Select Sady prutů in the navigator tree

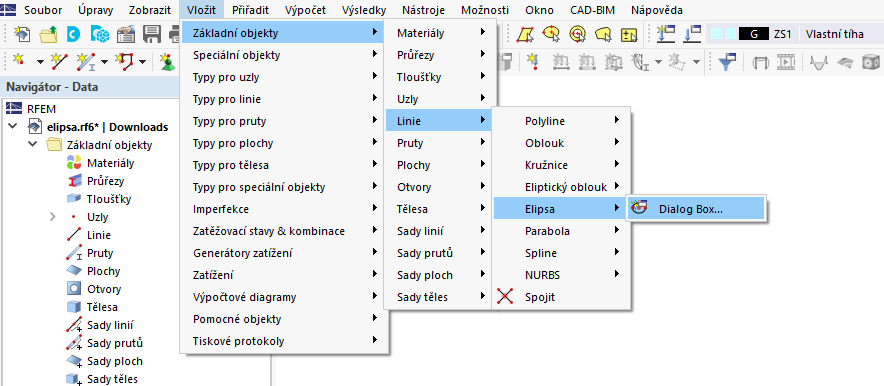click(114, 343)
